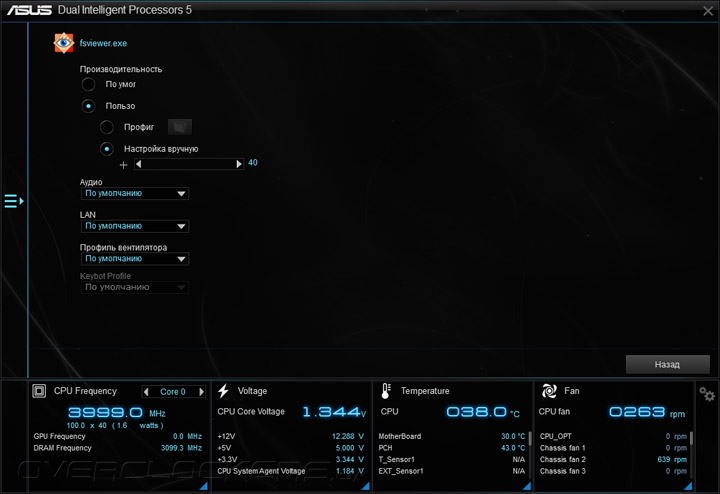The image size is (720, 494).
Task: Click the plus icon beside the manual slider
Action: (123, 164)
